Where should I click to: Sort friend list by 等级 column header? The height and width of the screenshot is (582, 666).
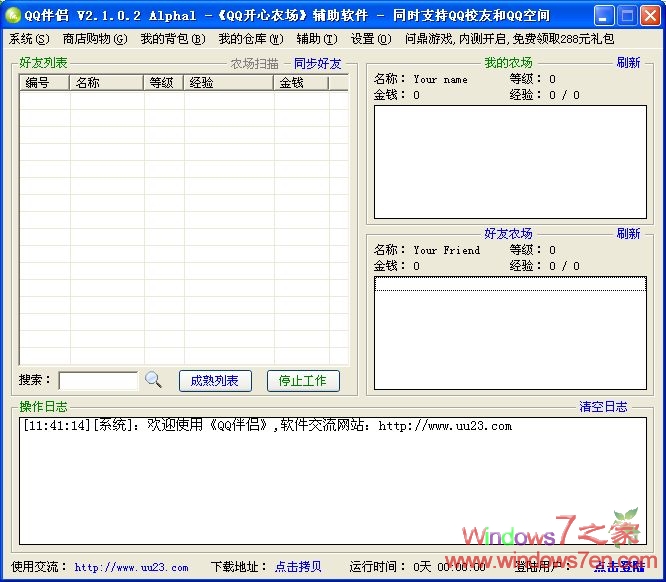[x=163, y=83]
